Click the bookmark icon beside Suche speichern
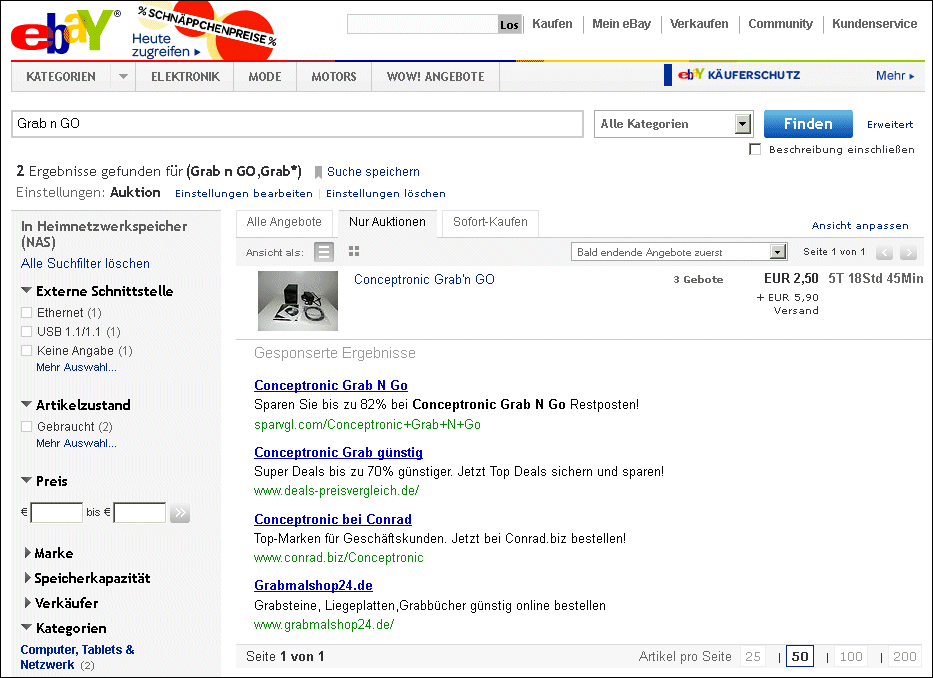The width and height of the screenshot is (933, 678). coord(318,172)
